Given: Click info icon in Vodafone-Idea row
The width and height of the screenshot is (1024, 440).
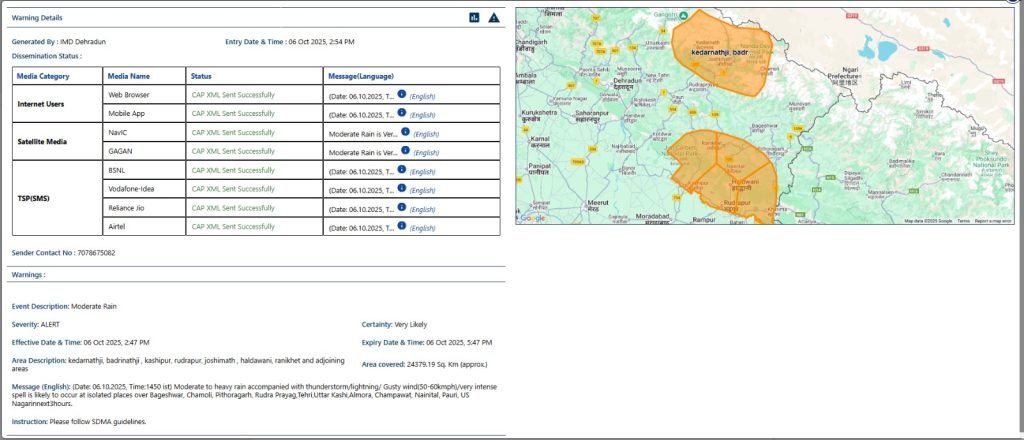Looking at the screenshot, I should (402, 189).
